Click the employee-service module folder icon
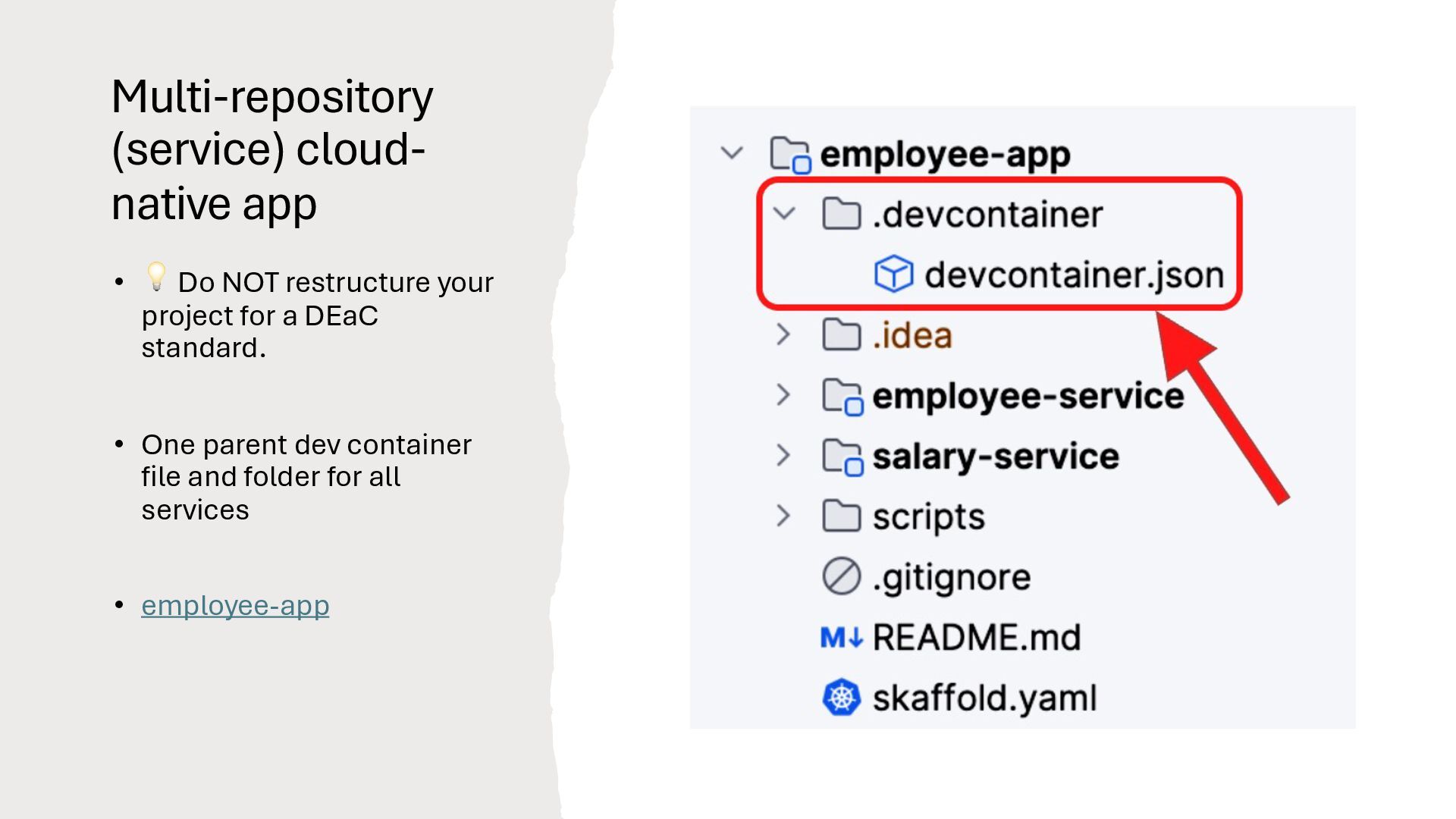Screen dimensions: 1456x819 (842, 396)
